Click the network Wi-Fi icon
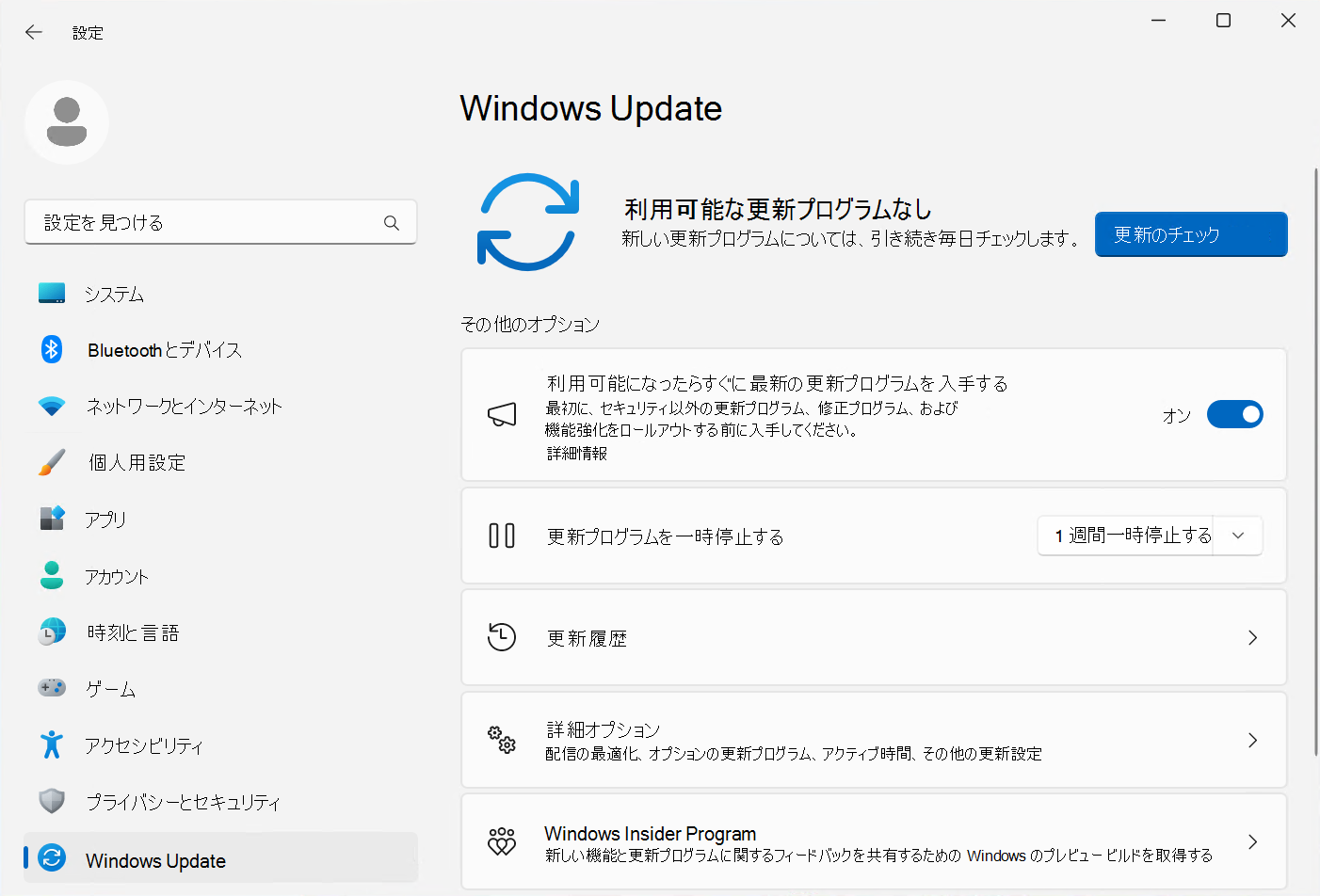This screenshot has height=896, width=1320. [x=52, y=406]
